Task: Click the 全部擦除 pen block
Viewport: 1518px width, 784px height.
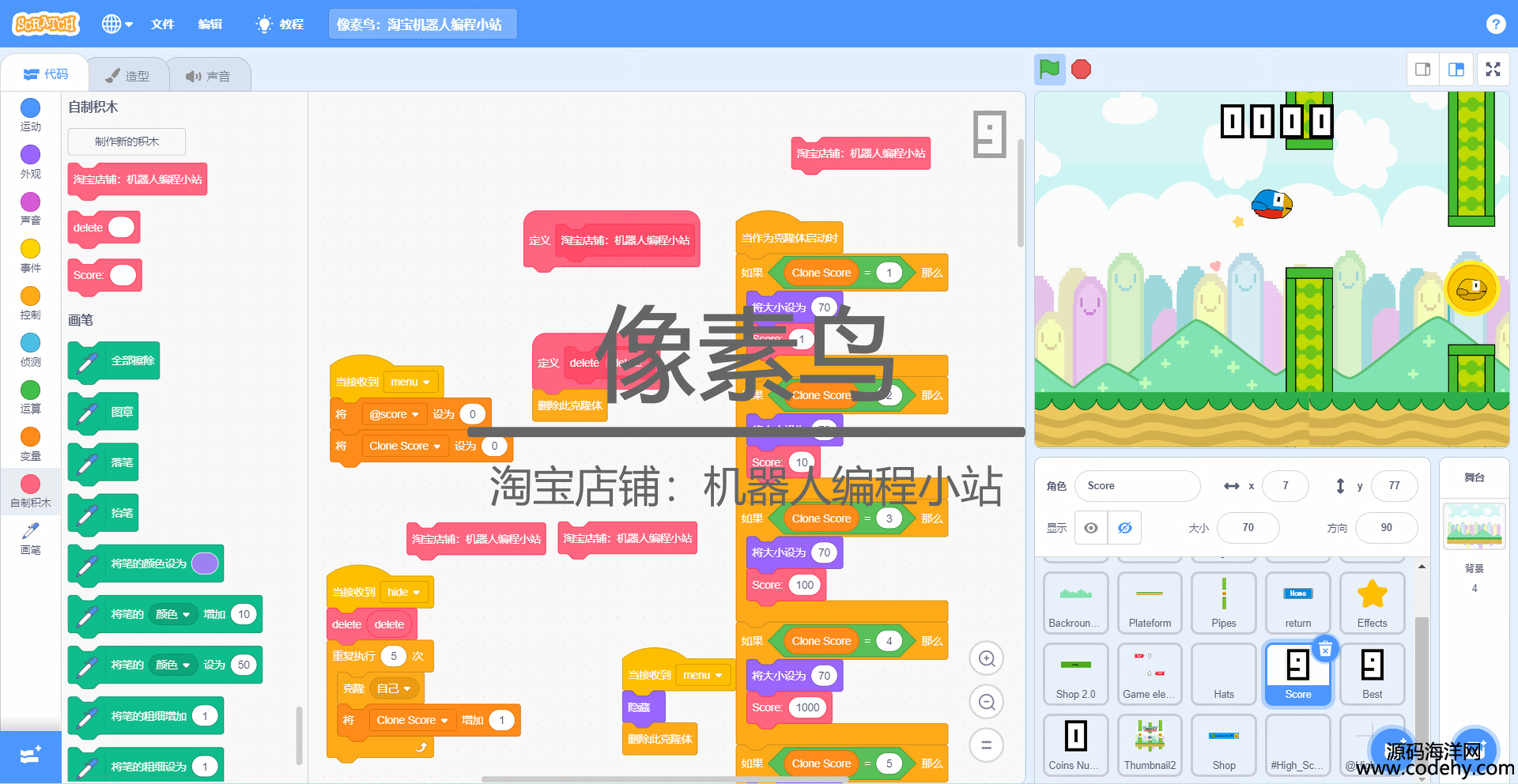Action: click(114, 361)
